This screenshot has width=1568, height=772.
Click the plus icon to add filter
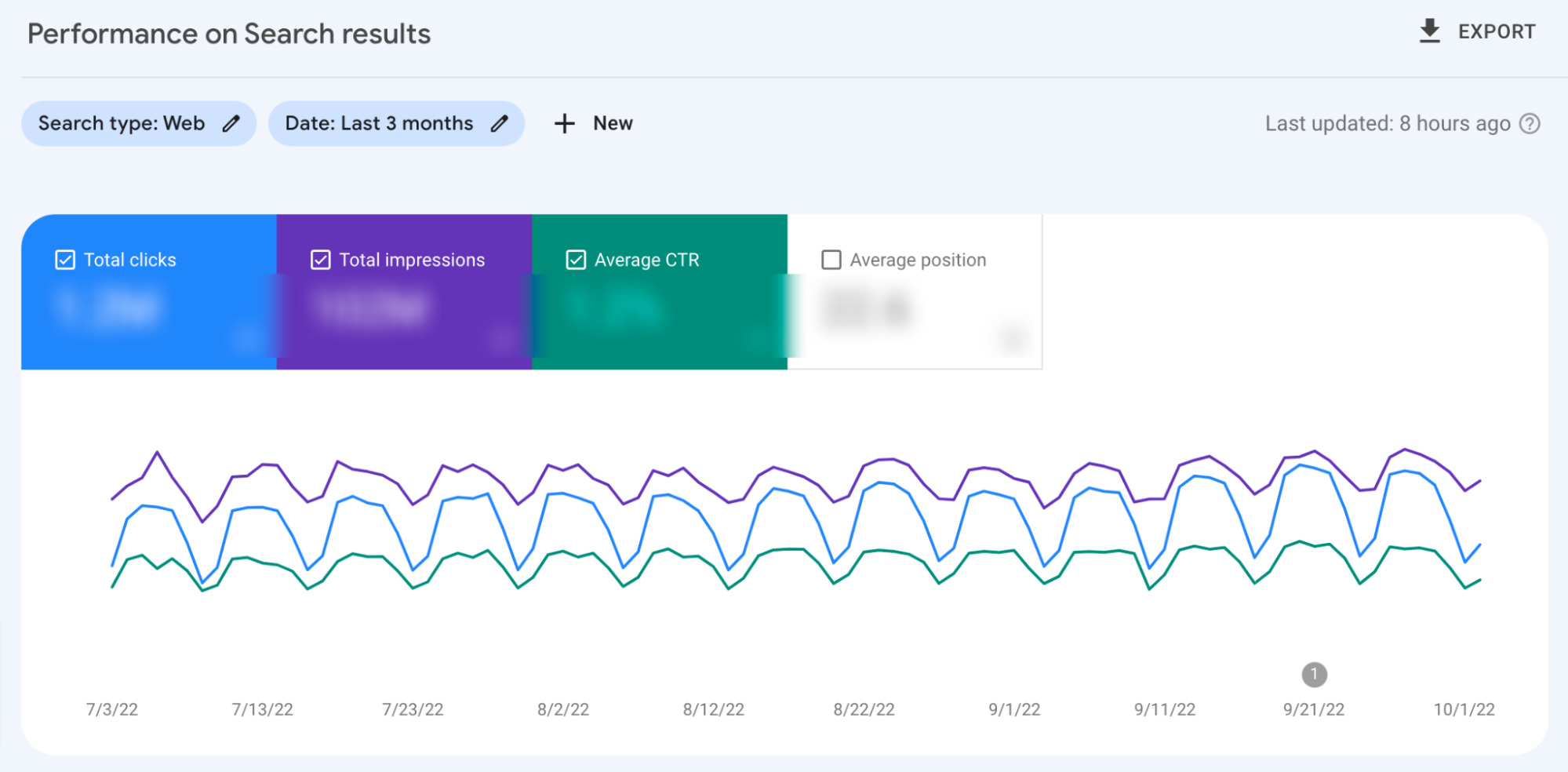click(x=564, y=123)
